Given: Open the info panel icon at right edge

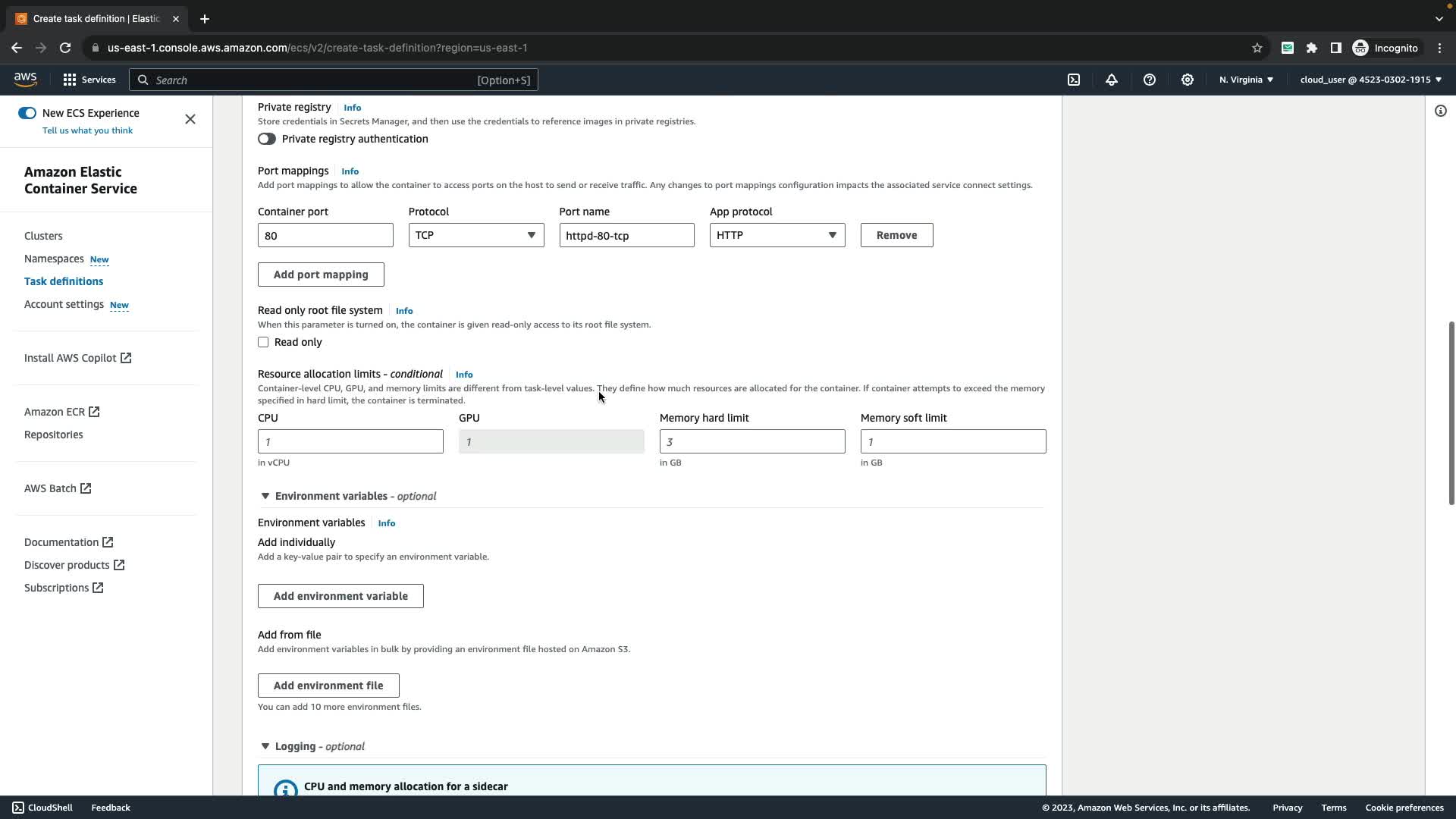Looking at the screenshot, I should (x=1440, y=111).
